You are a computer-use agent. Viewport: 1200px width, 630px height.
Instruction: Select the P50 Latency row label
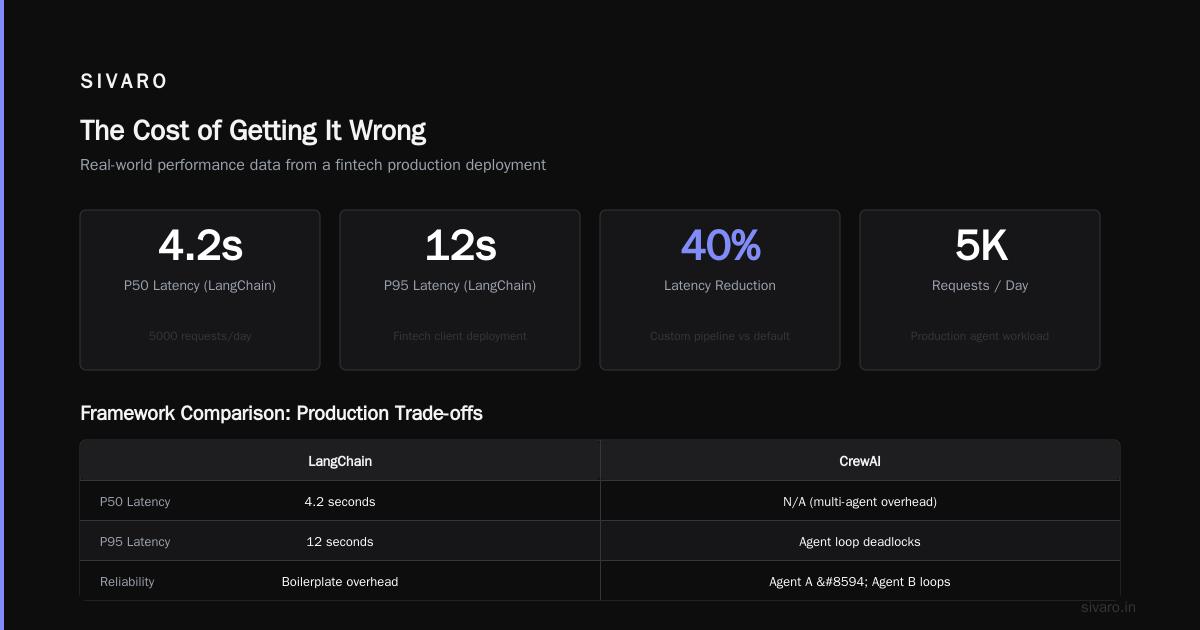coord(135,502)
